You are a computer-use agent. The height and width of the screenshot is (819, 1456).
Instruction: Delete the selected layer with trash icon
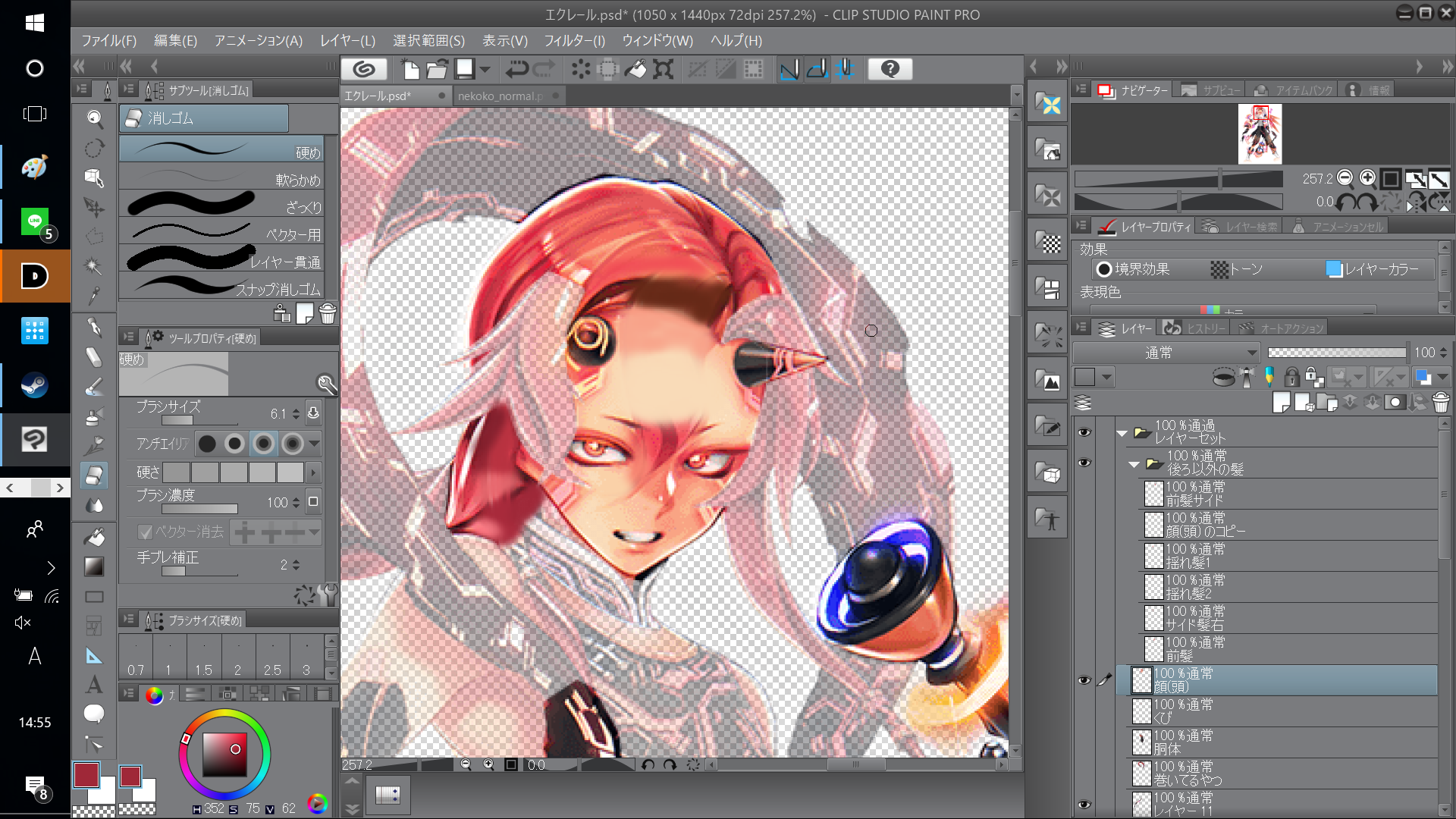(x=1441, y=403)
